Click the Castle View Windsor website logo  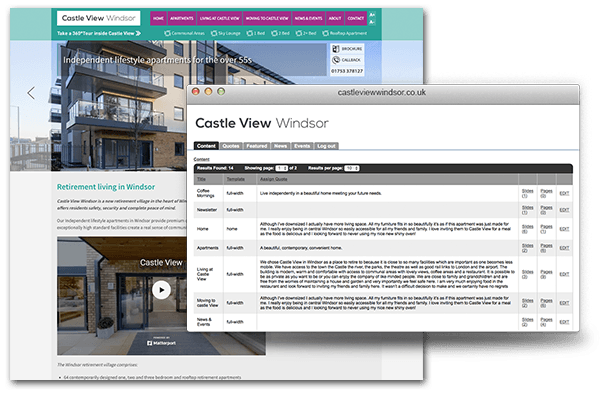(x=99, y=18)
